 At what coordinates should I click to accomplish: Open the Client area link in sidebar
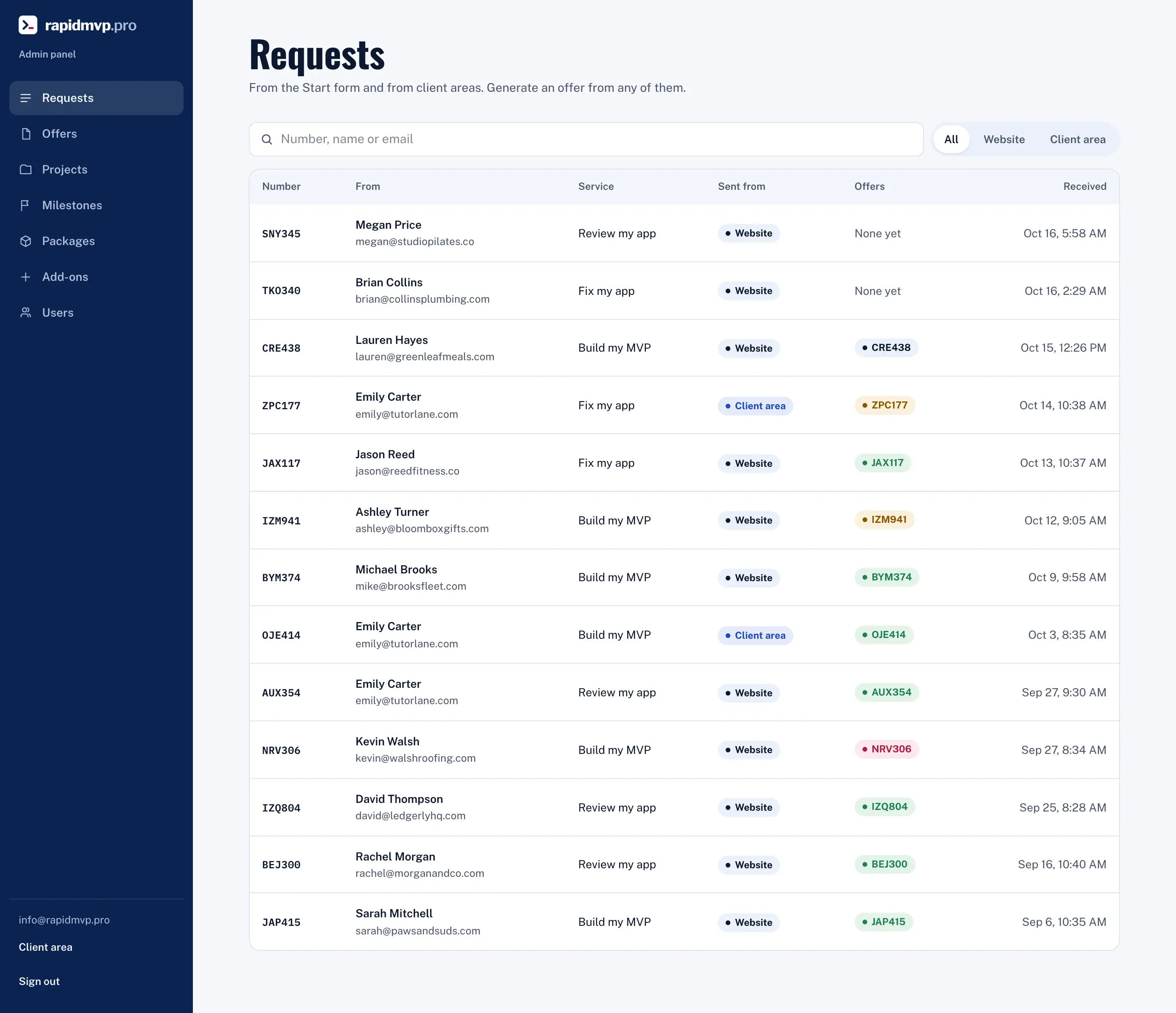click(x=45, y=947)
